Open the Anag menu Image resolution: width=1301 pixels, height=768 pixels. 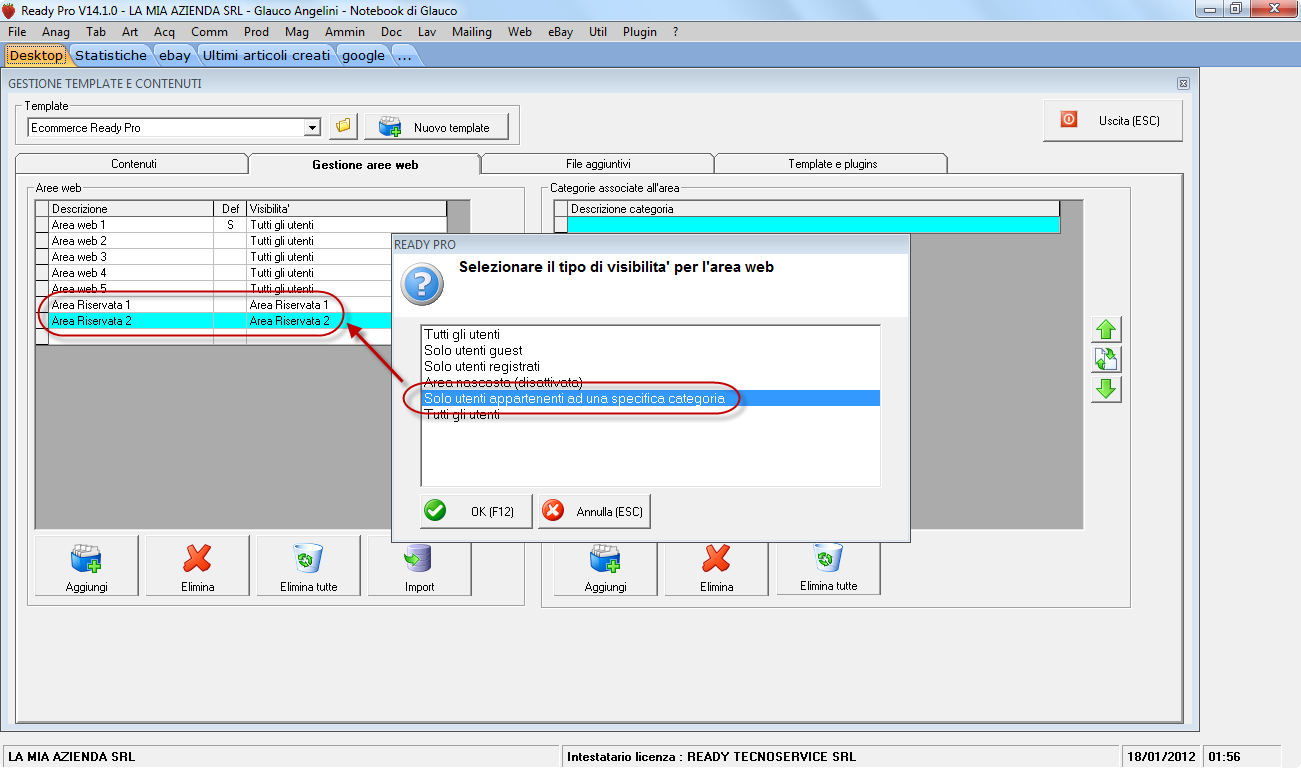coord(56,31)
